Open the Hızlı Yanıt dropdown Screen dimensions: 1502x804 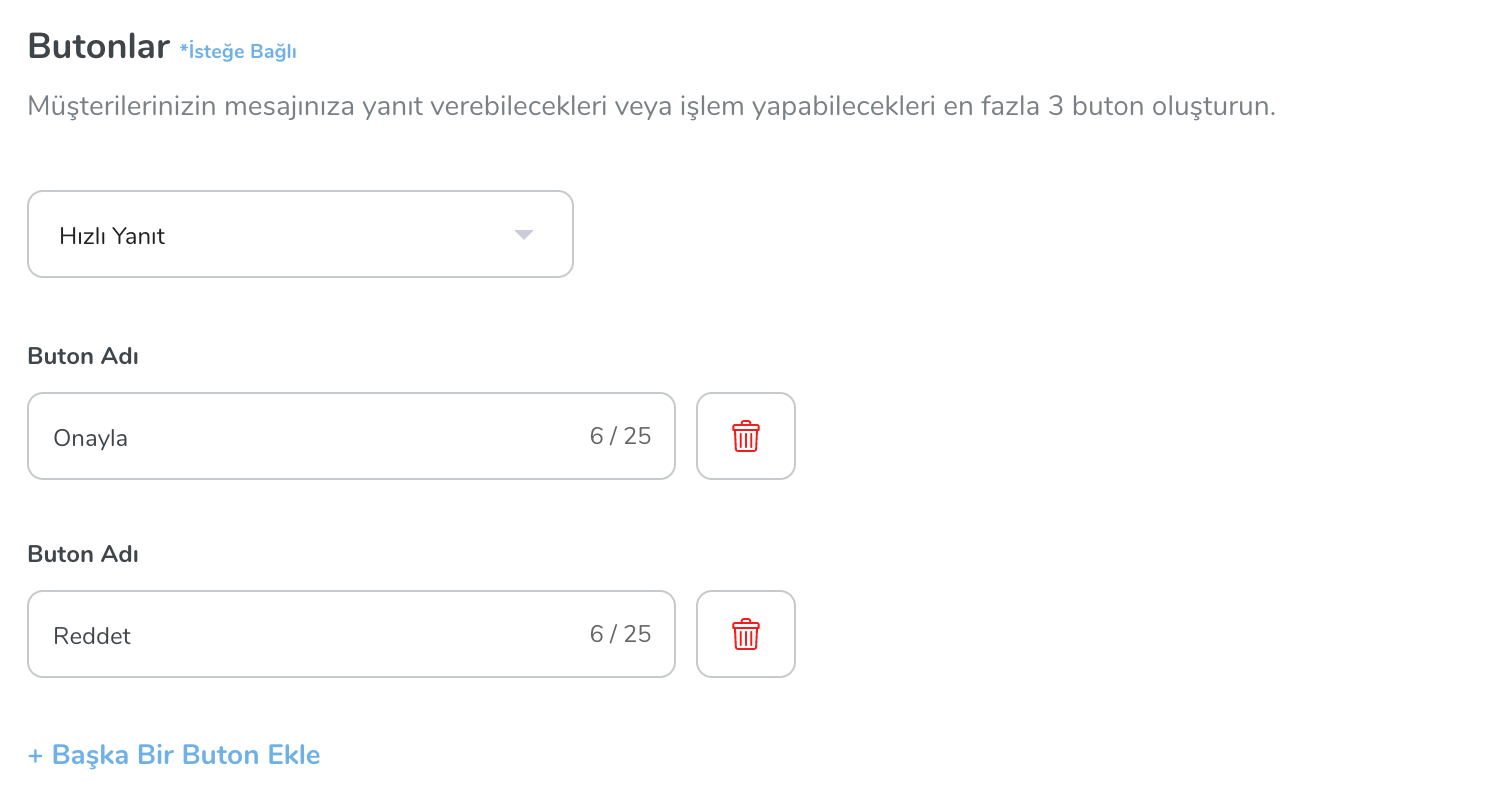[300, 234]
